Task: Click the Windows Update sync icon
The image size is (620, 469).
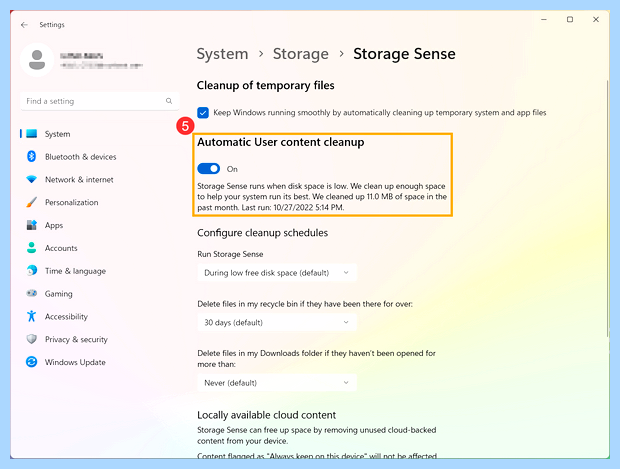Action: [x=32, y=362]
